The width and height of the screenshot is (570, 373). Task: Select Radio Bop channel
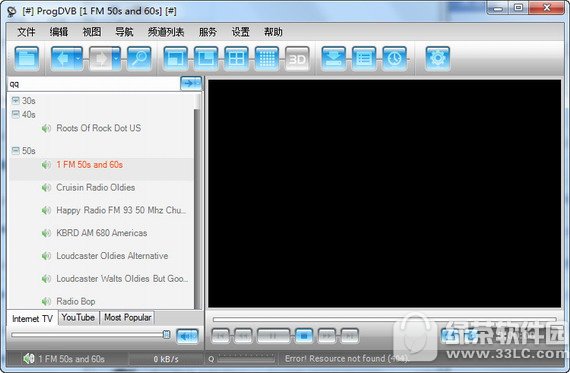click(76, 301)
